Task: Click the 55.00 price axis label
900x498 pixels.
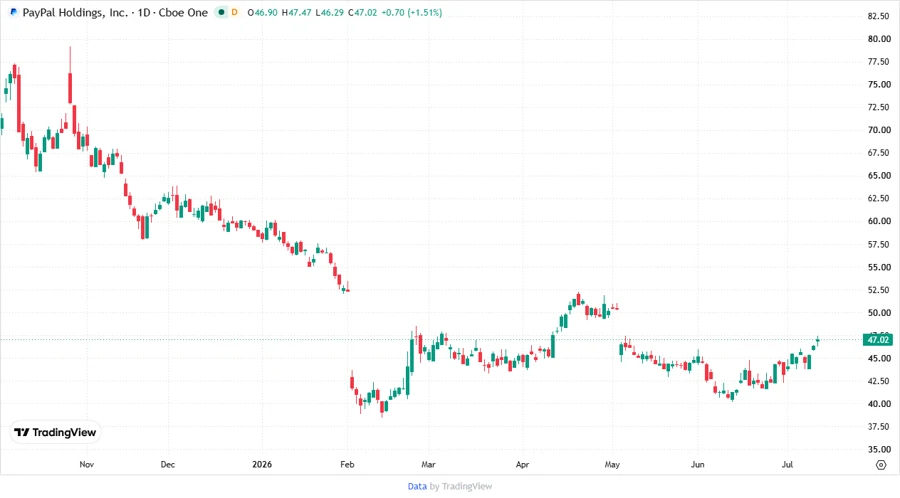Action: tap(879, 267)
